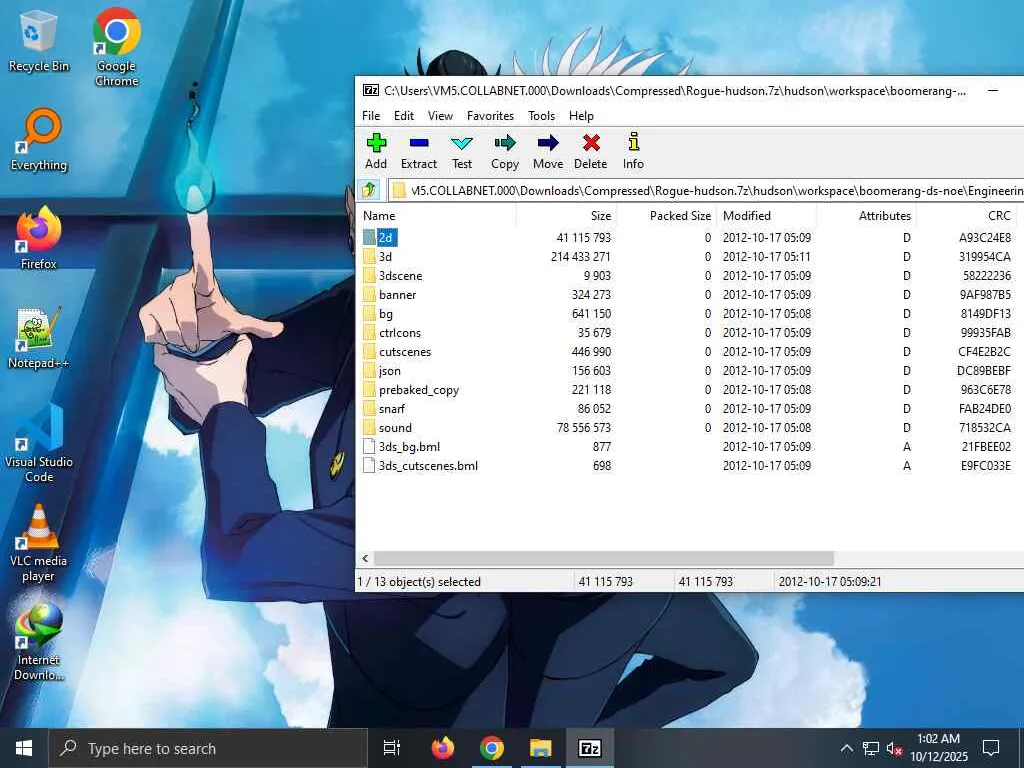
Task: Minimize the 7-Zip window
Action: [993, 90]
